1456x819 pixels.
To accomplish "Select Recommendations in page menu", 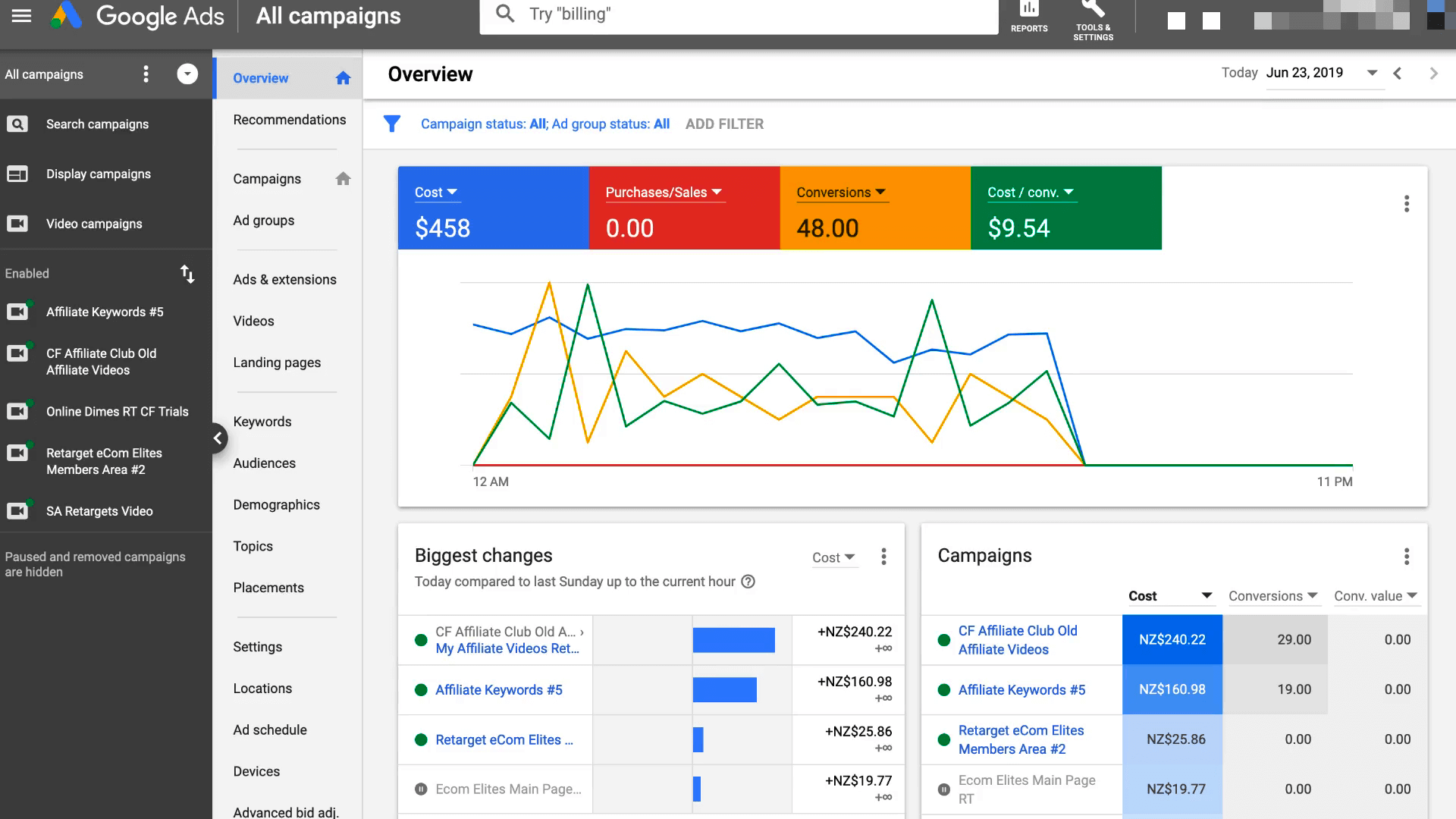I will click(x=290, y=120).
